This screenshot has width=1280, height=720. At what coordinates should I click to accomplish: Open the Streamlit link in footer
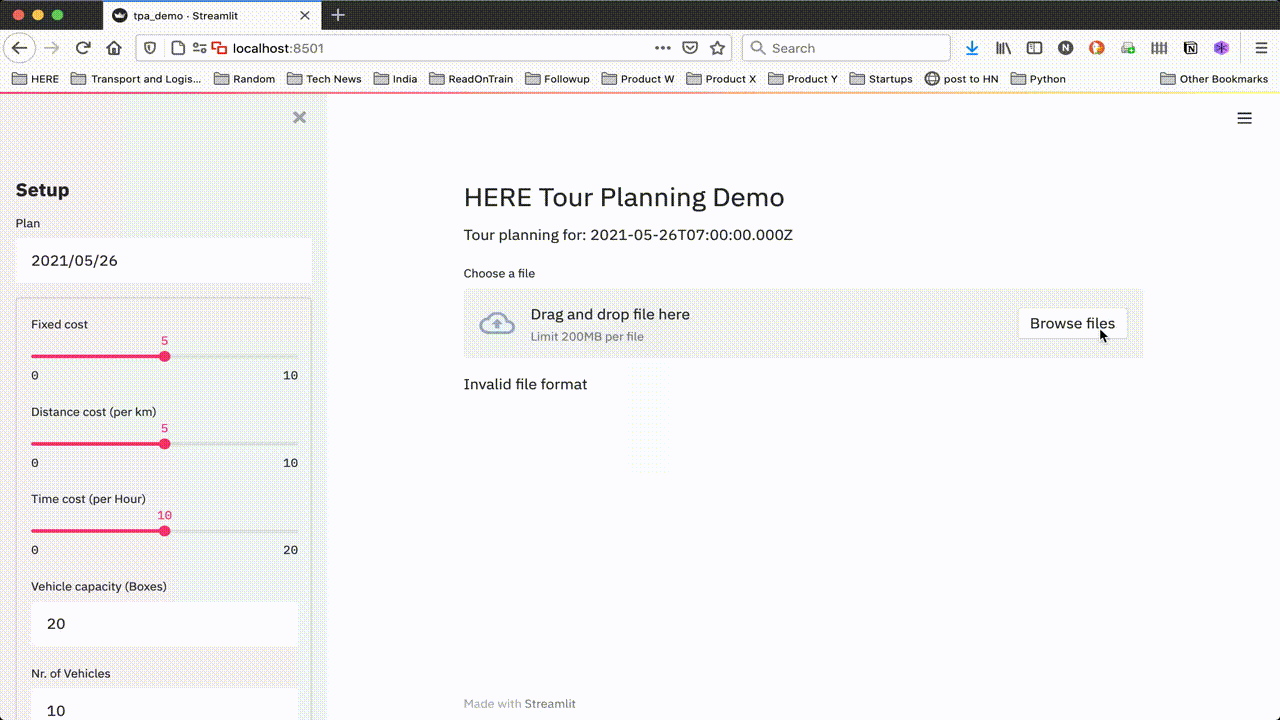coord(550,704)
